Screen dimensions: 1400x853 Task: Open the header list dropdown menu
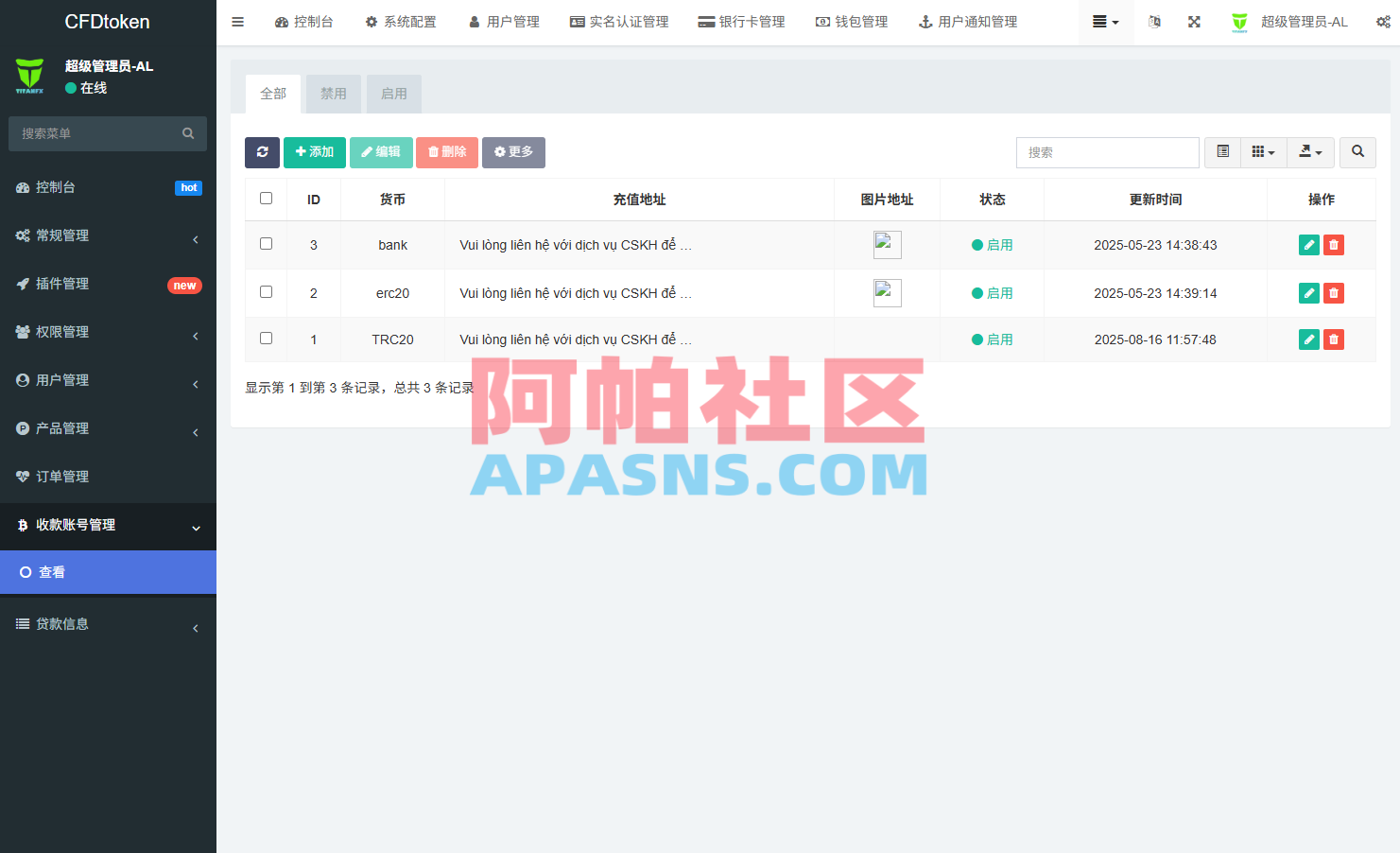(1106, 22)
